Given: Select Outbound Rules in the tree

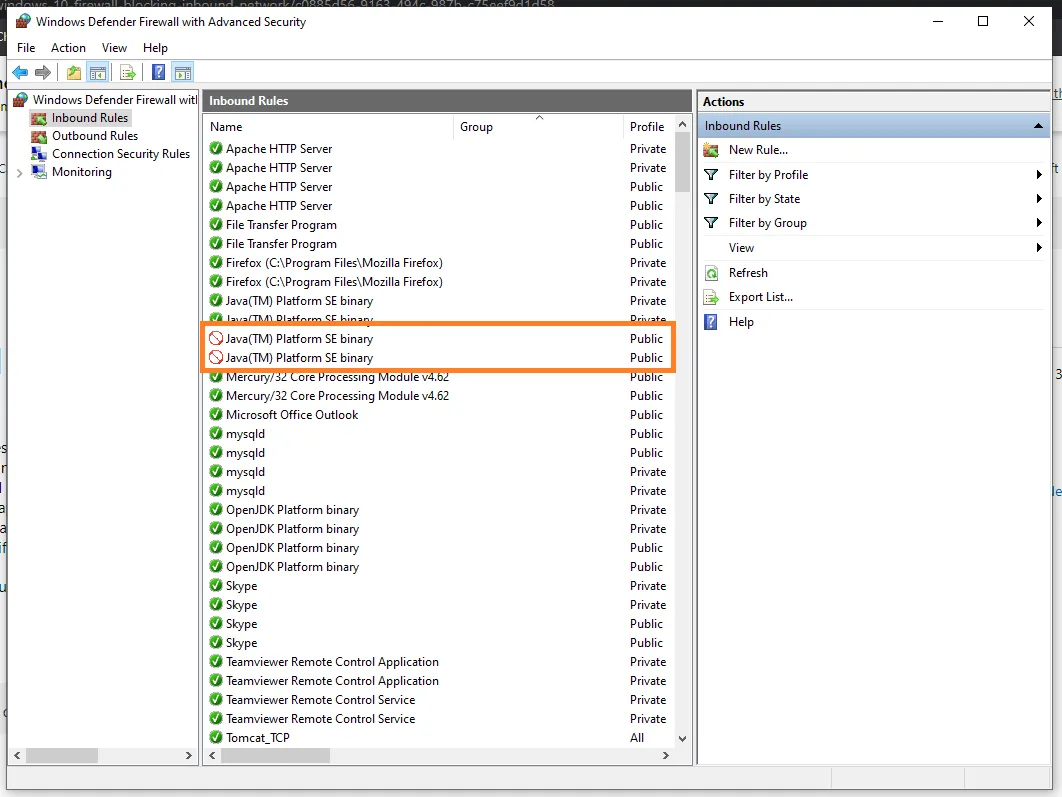Looking at the screenshot, I should [95, 136].
